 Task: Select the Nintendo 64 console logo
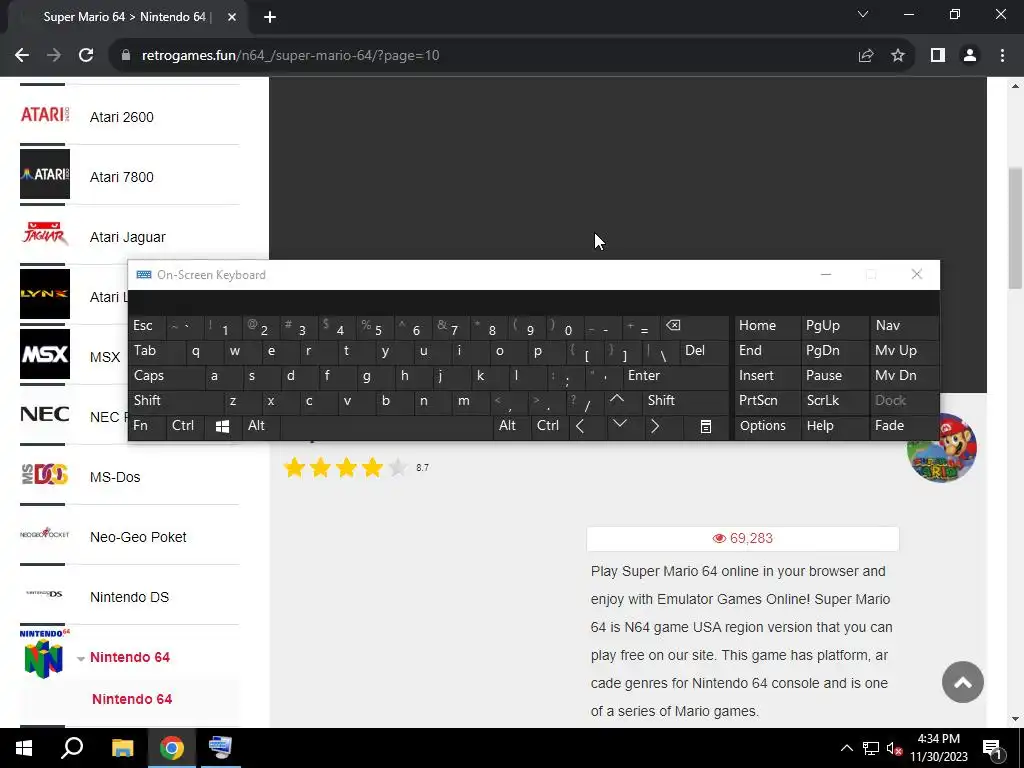tap(44, 654)
